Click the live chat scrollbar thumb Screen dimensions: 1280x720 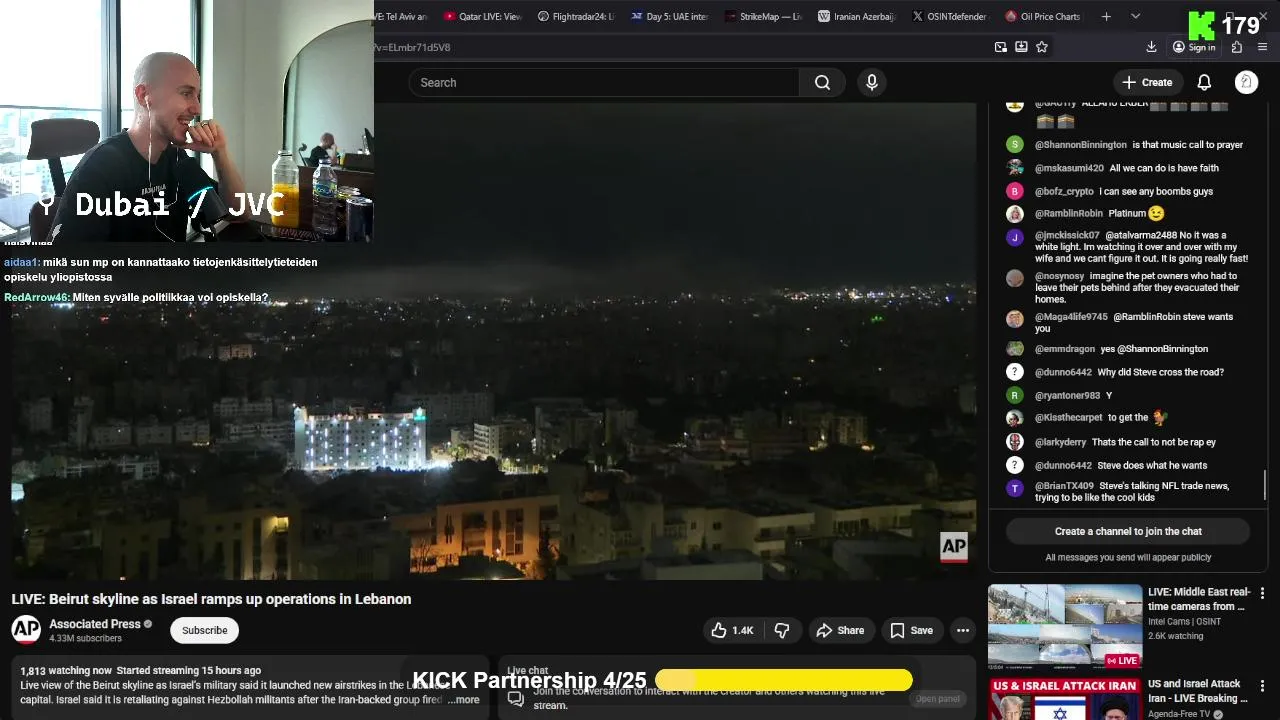[x=1265, y=485]
